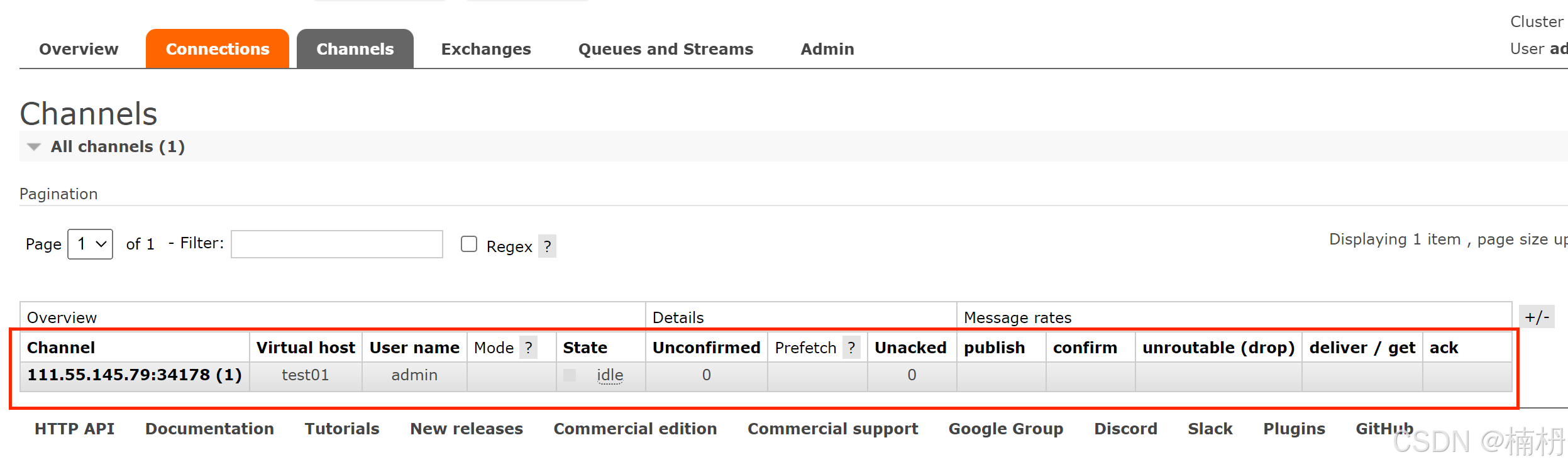The width and height of the screenshot is (1568, 467).
Task: Open the Admin tab
Action: (x=827, y=49)
